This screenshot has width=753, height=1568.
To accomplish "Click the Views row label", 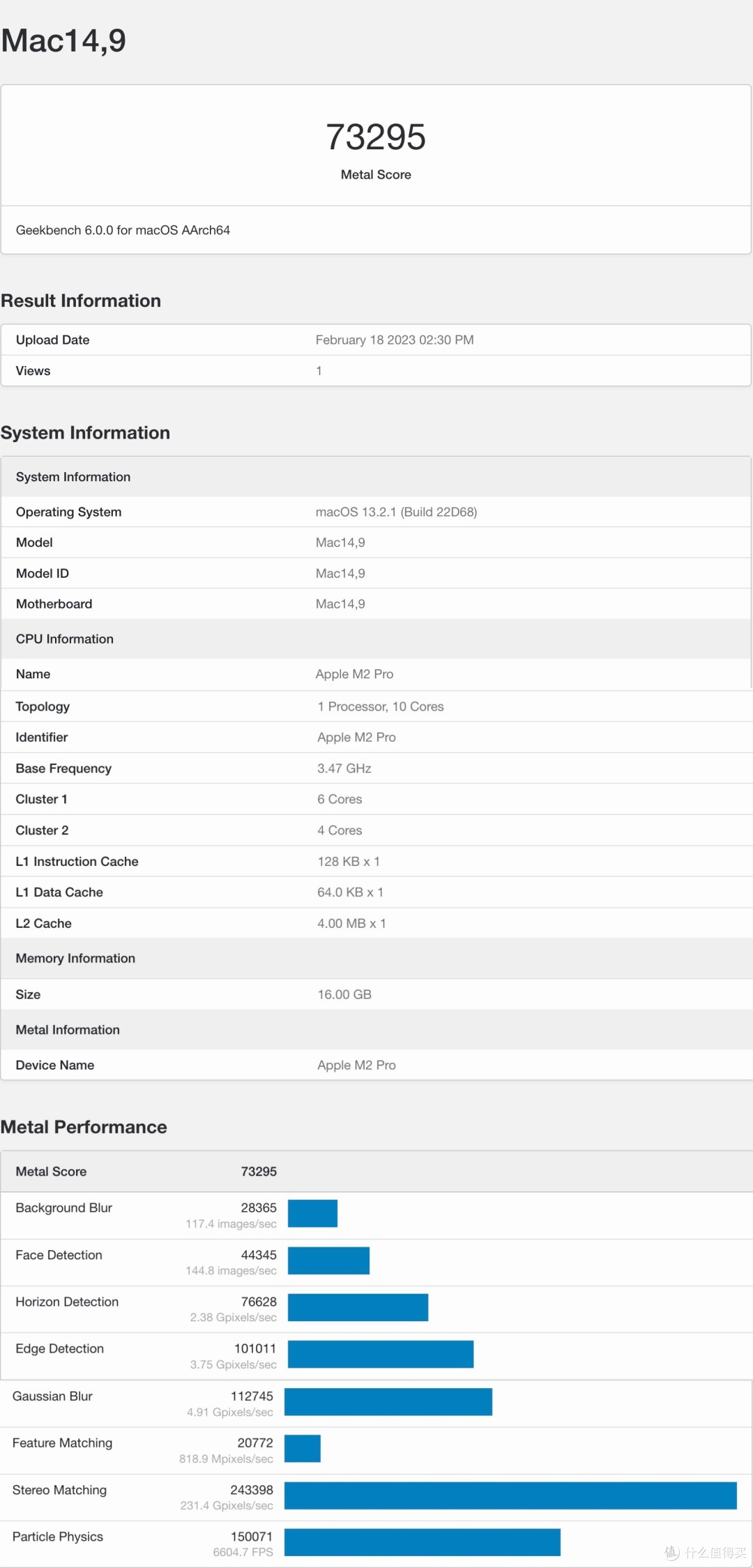I will [33, 371].
